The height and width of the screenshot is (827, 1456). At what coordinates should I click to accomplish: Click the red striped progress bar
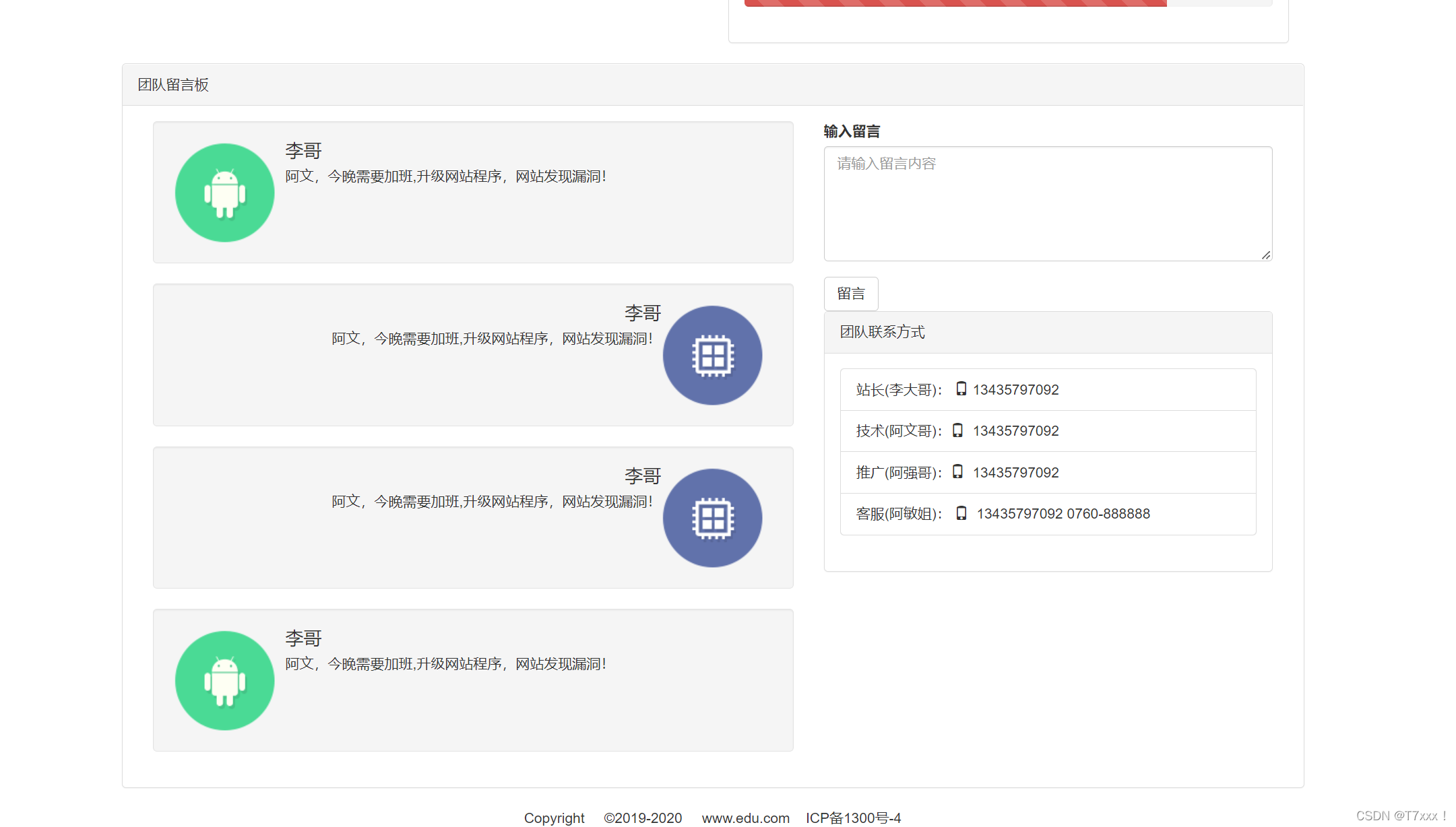tap(955, 3)
